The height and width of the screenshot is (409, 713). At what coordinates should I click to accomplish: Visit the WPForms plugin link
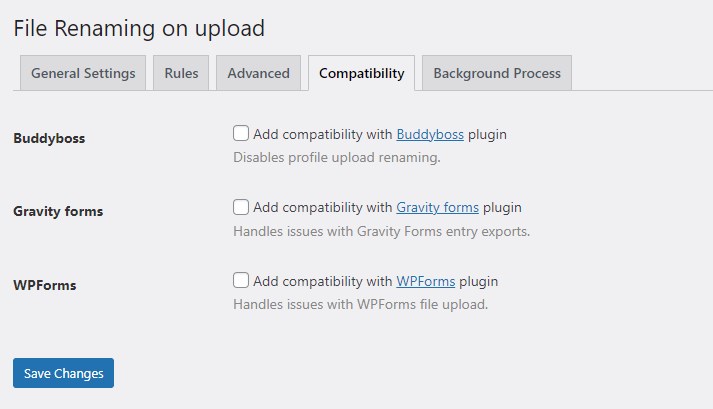pos(426,281)
